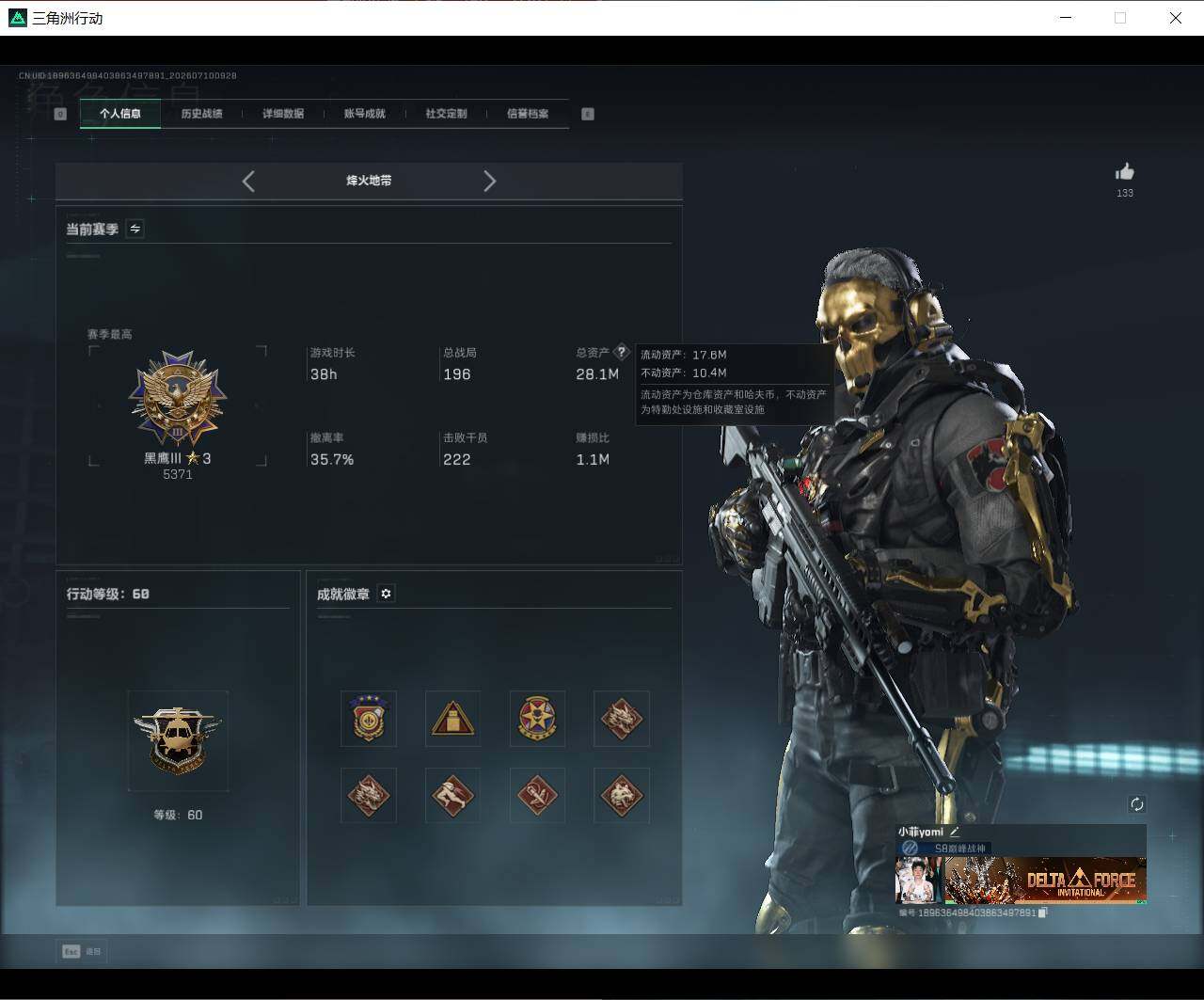Open the 账号成就 tab

pos(365,114)
